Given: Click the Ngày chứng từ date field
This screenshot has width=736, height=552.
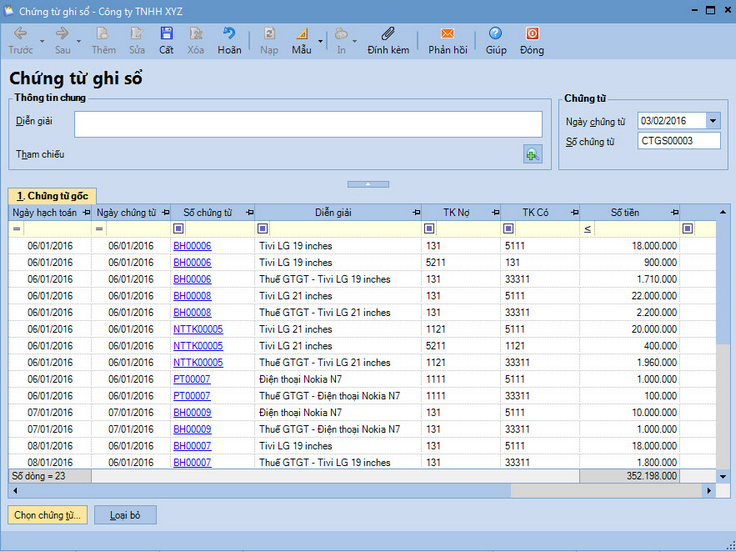Looking at the screenshot, I should pos(672,121).
